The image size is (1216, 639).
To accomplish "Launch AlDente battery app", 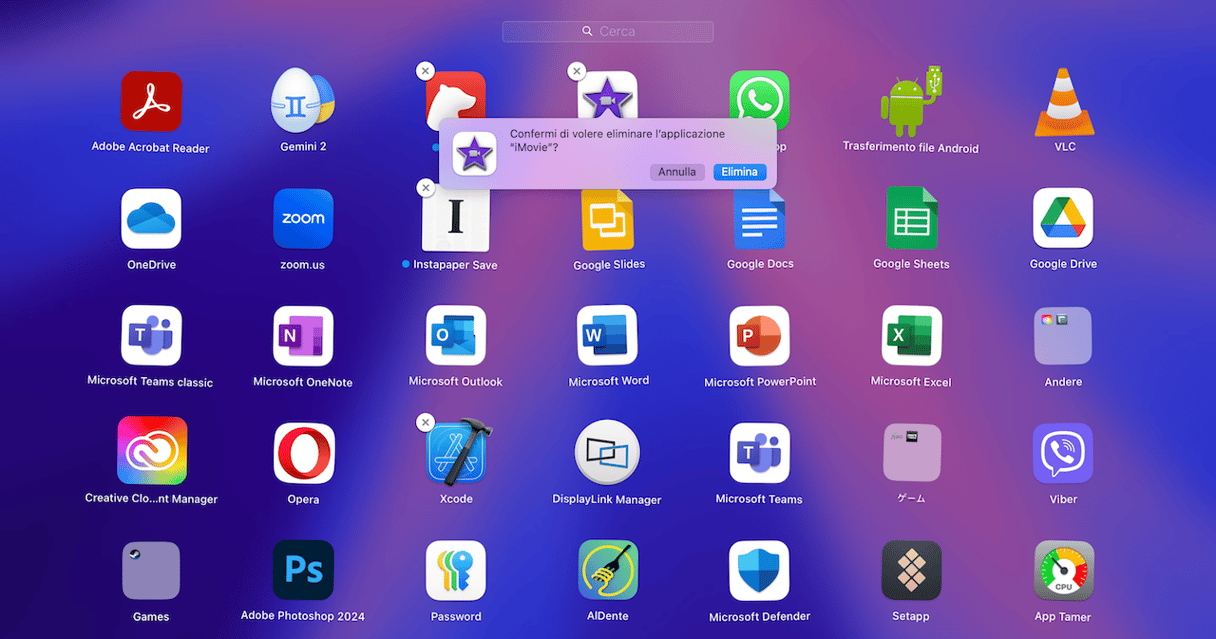I will pos(608,571).
